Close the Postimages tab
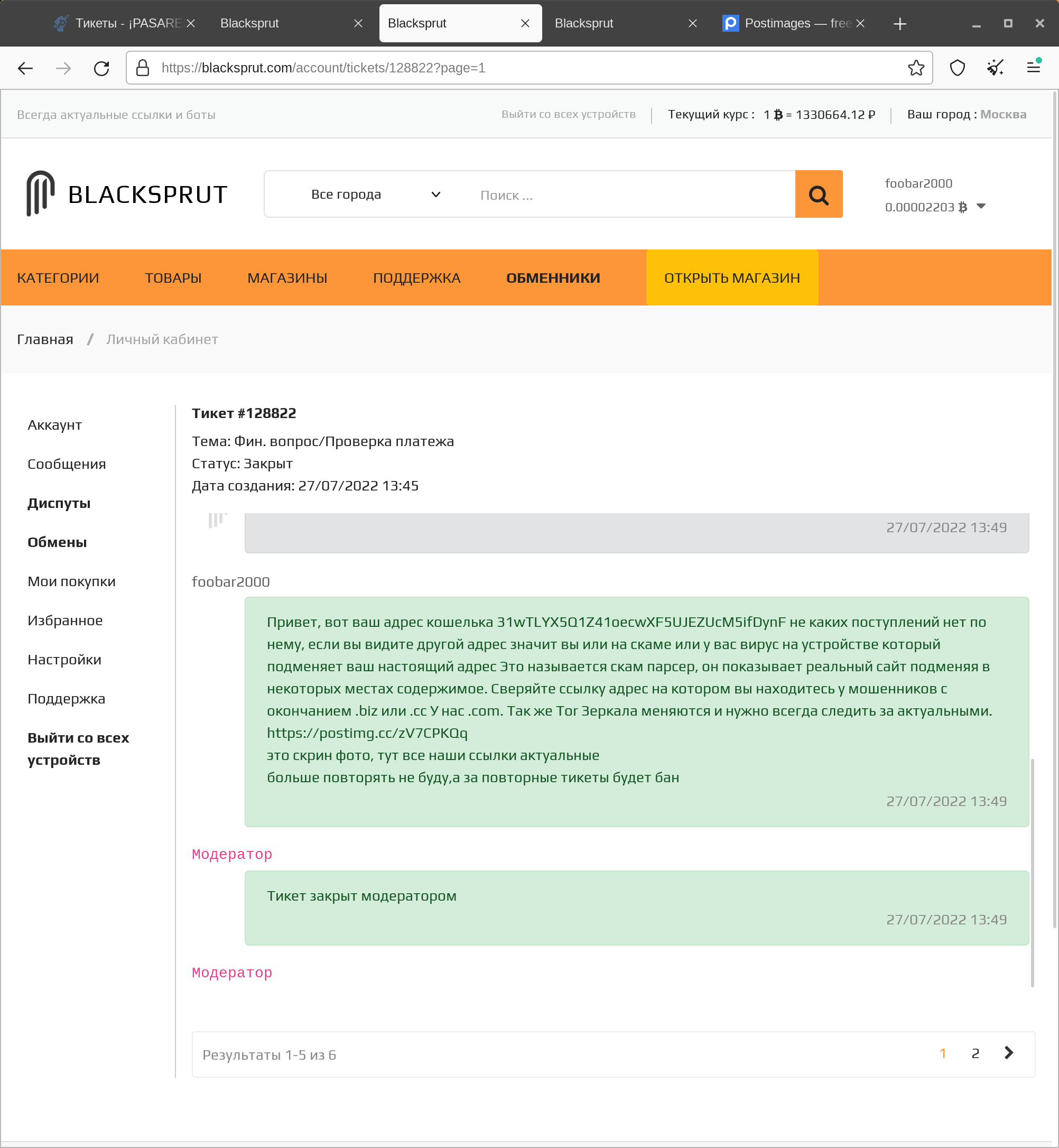 pos(860,23)
